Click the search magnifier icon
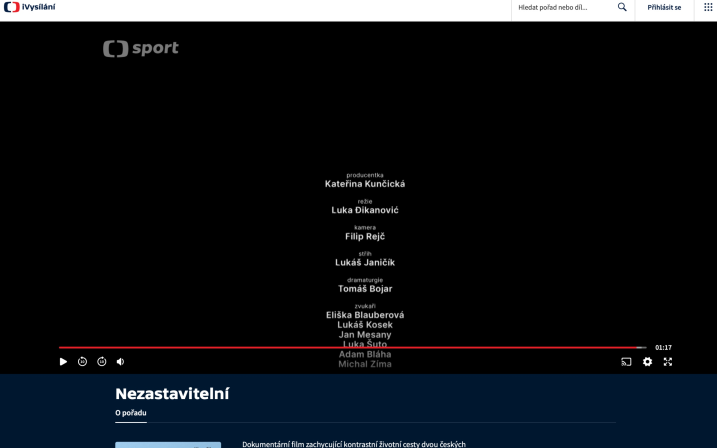 click(x=622, y=7)
